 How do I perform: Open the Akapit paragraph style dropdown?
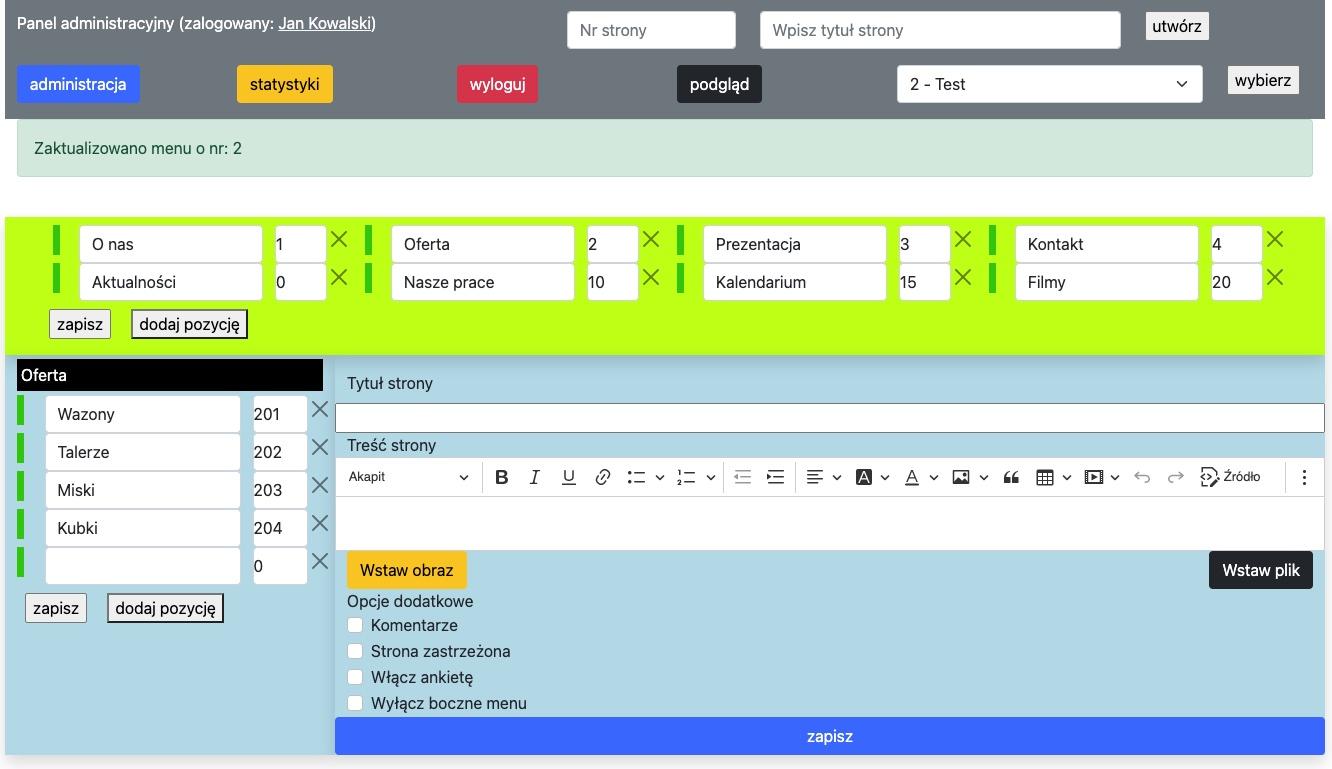click(x=408, y=477)
